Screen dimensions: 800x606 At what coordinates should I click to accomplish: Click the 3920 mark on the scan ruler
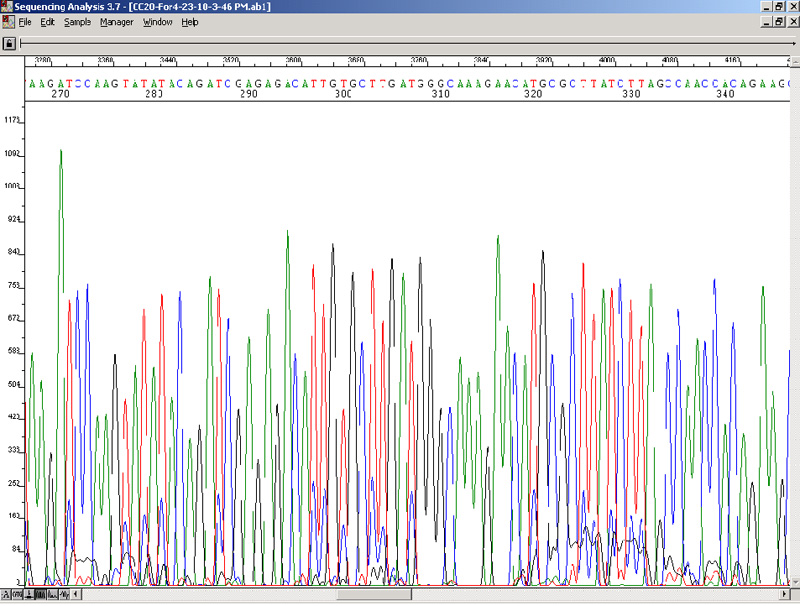pyautogui.click(x=544, y=60)
